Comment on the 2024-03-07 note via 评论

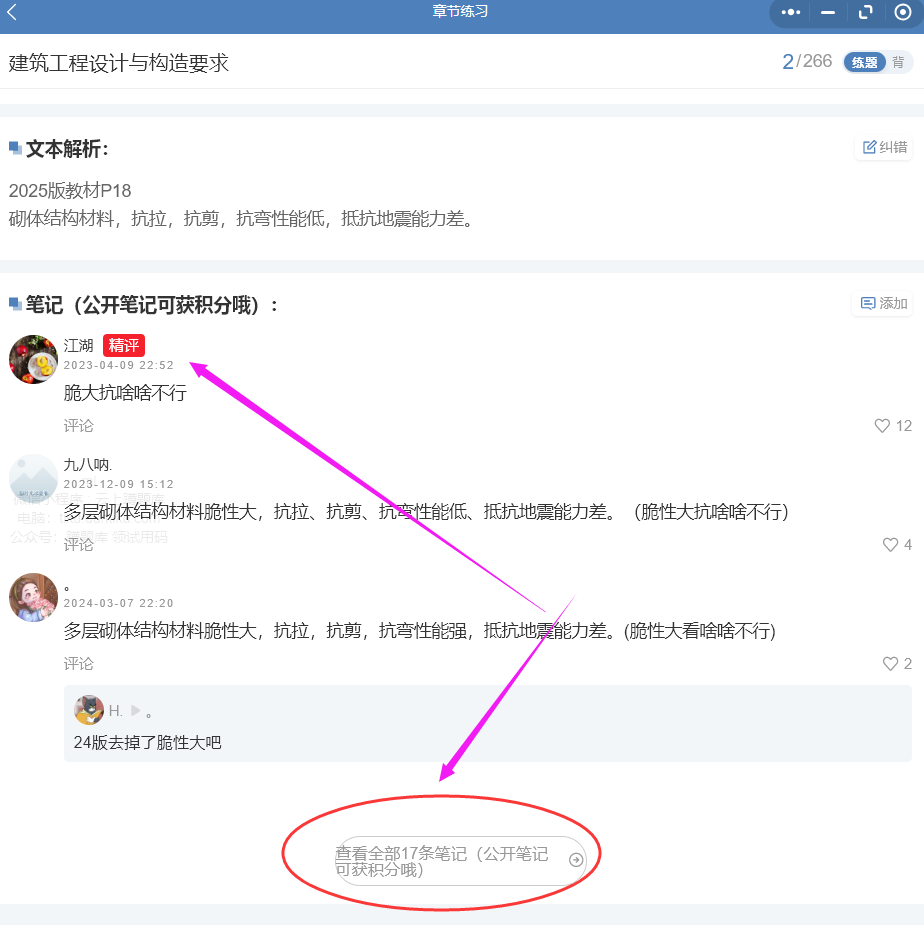pos(78,664)
